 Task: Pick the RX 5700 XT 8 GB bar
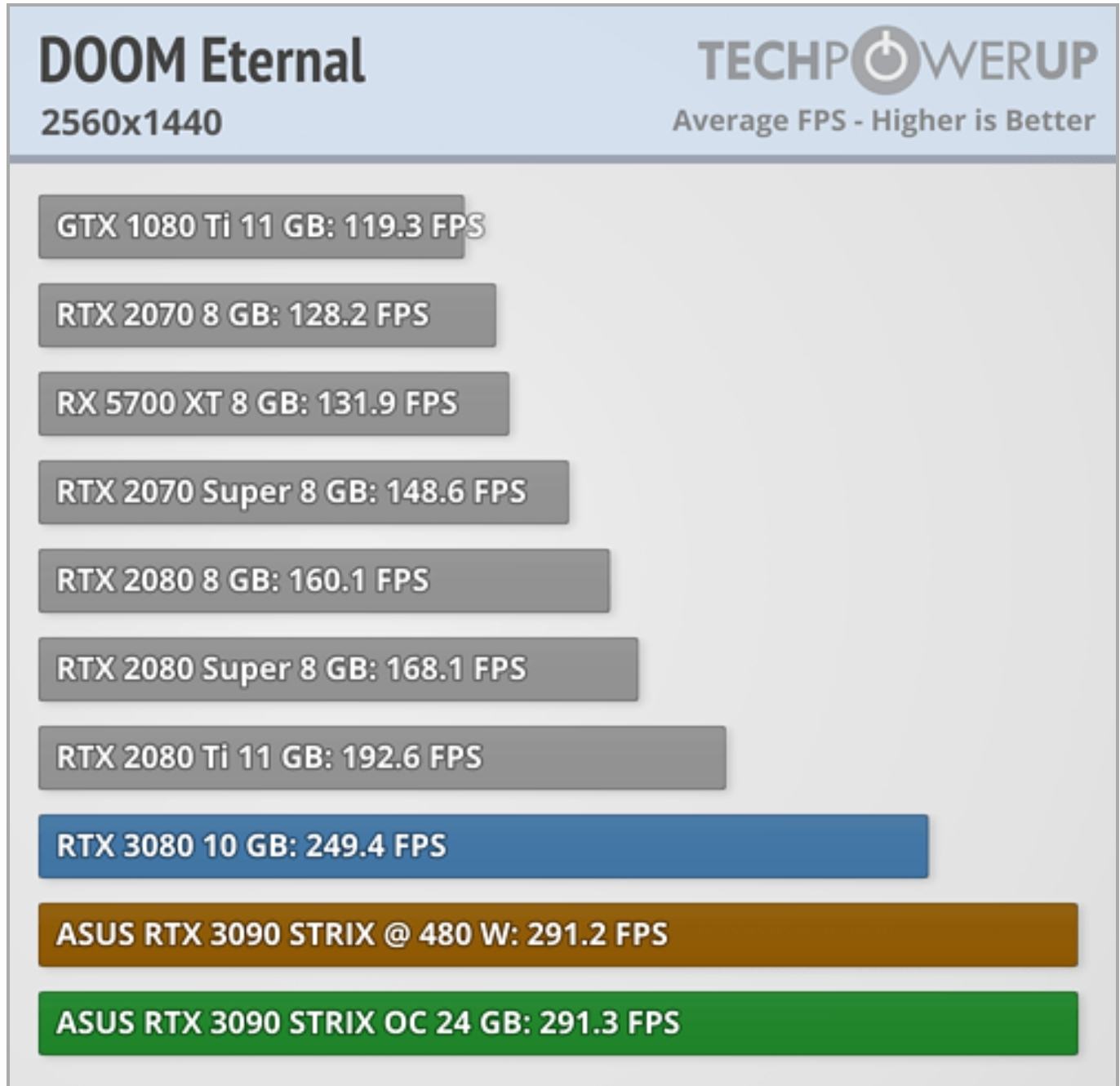click(273, 403)
